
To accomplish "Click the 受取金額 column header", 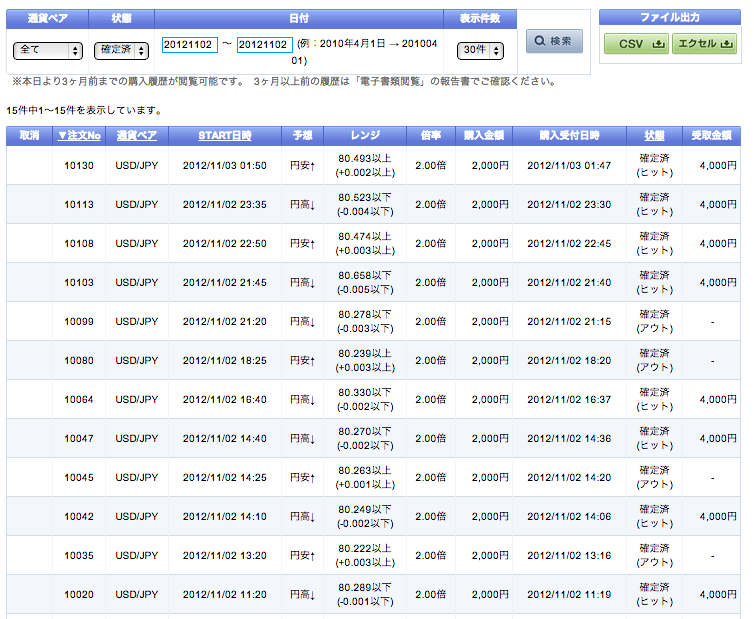I will (711, 136).
